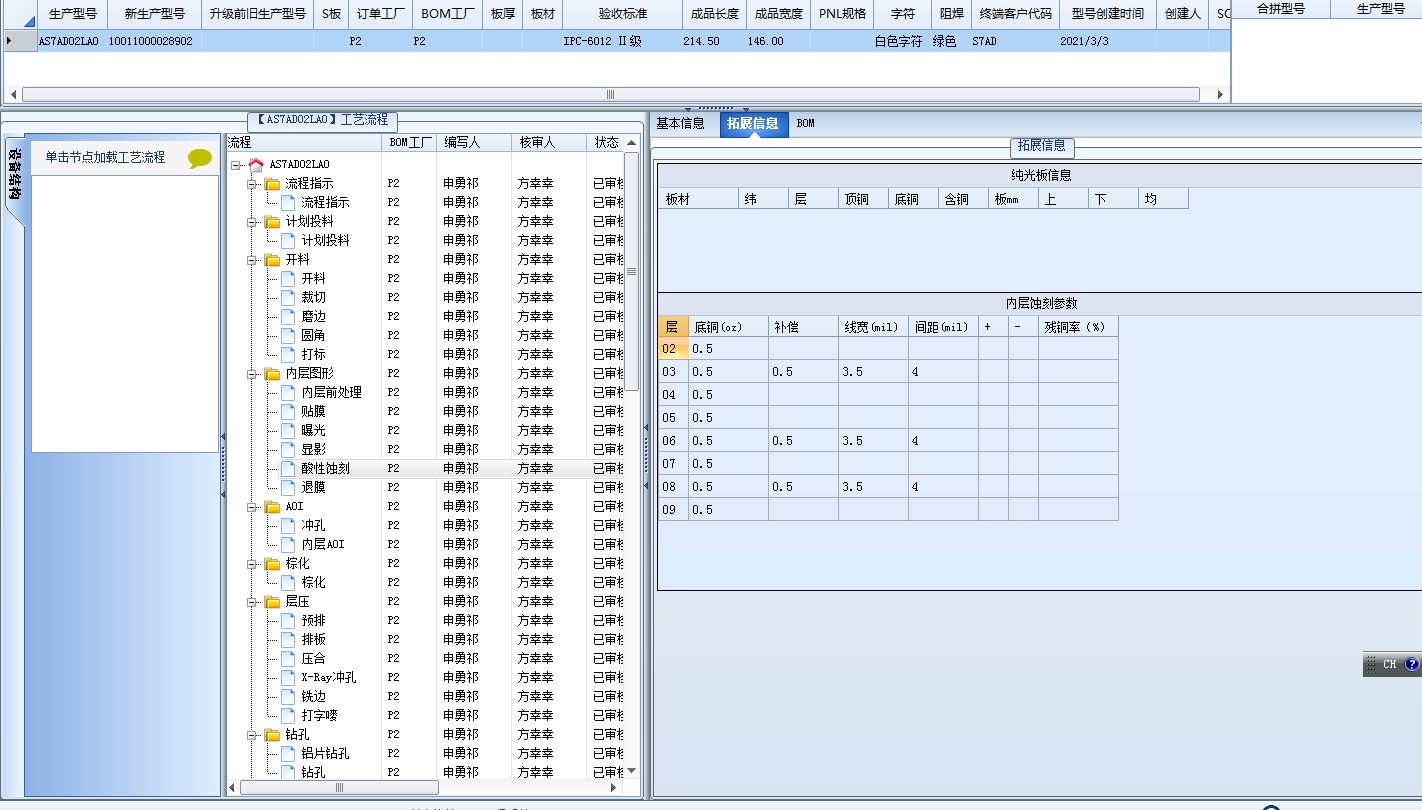1422x810 pixels.
Task: Click the document icon beside 铝片钻孔
Action: [288, 753]
